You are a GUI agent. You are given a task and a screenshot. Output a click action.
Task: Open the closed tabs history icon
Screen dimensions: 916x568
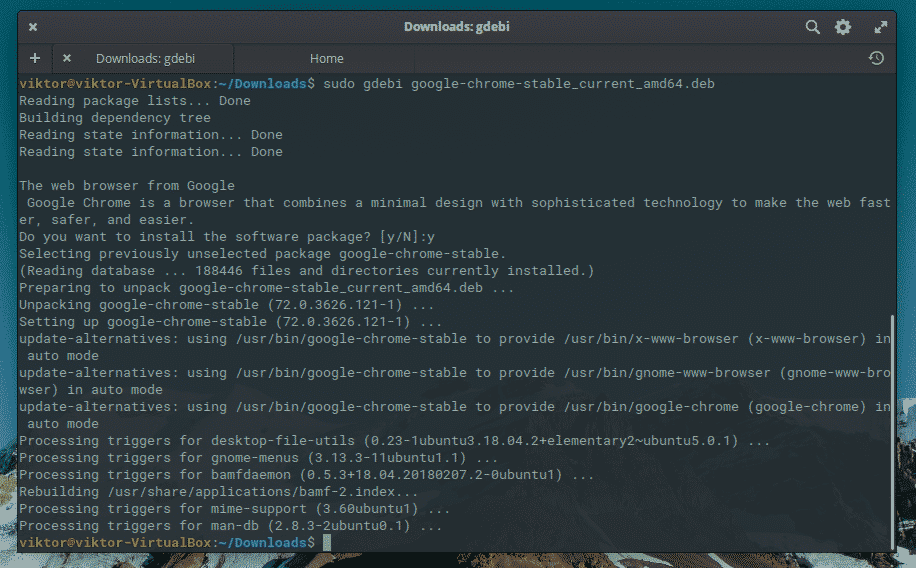coord(876,58)
